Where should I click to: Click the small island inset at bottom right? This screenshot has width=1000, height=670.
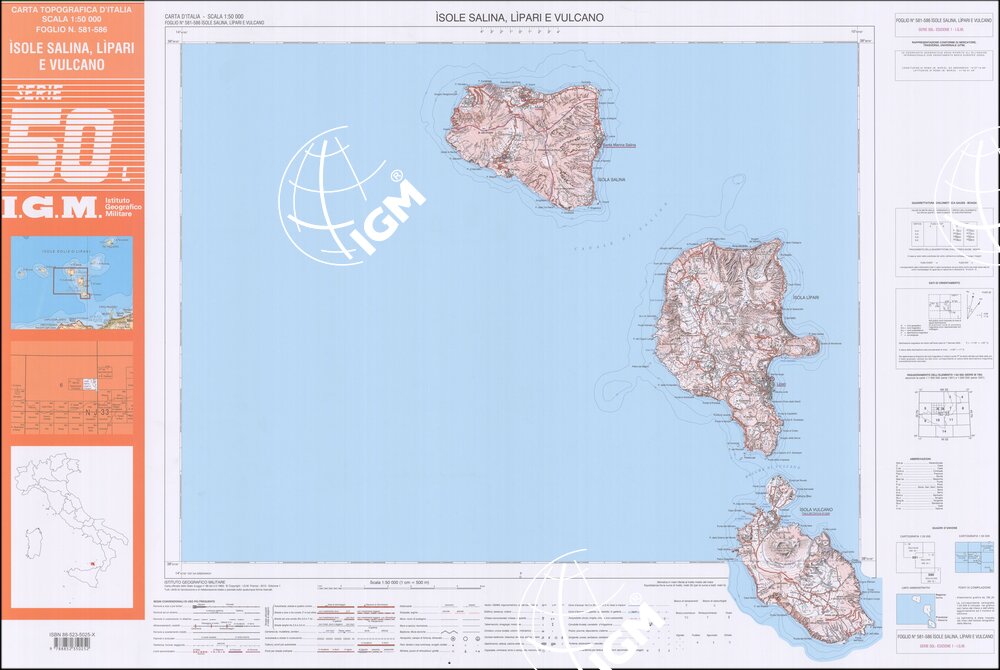pos(918,607)
